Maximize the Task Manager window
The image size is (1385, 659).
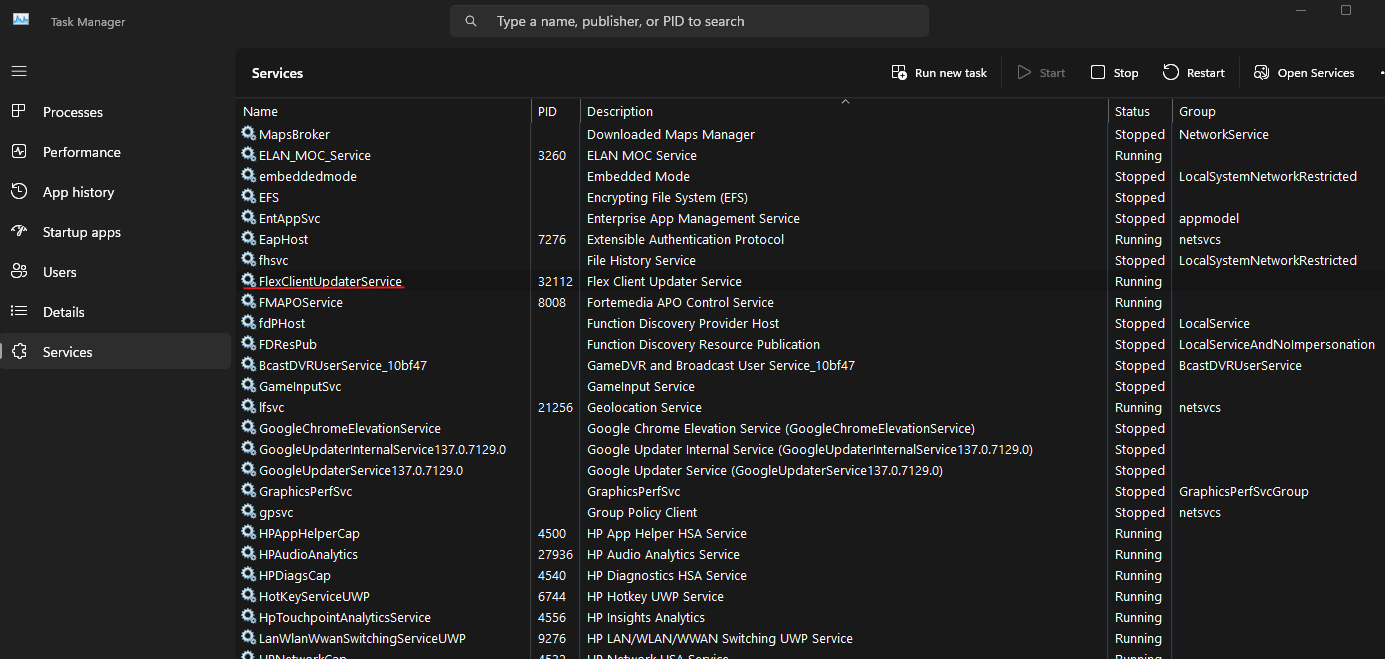tap(1346, 10)
